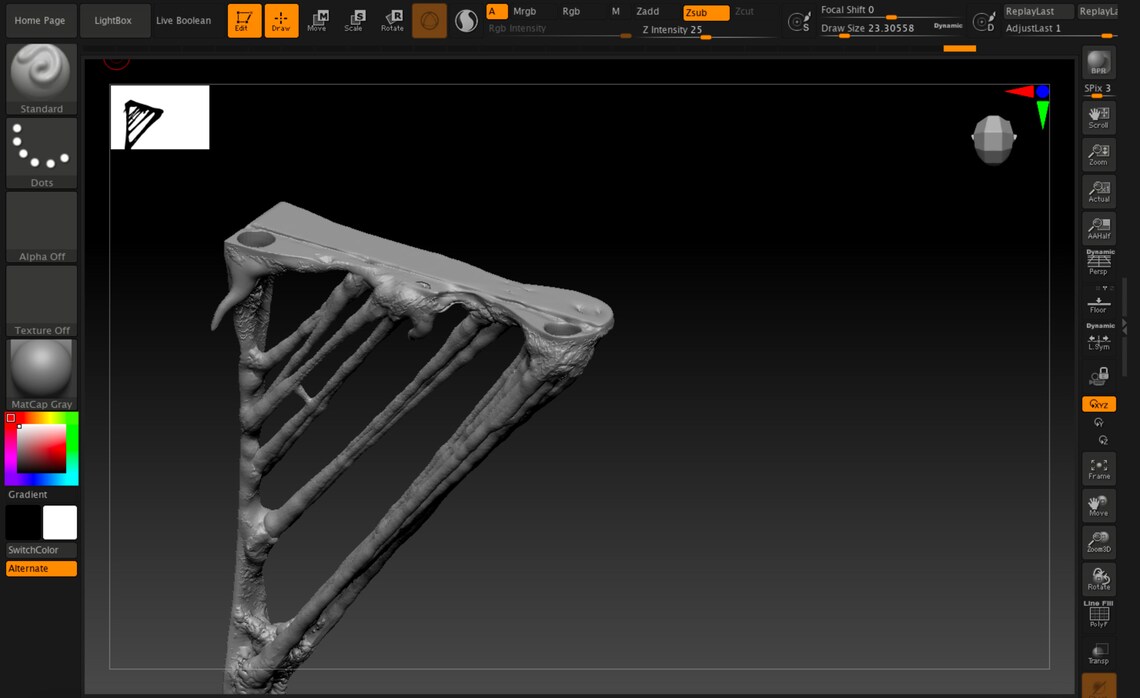Toggle the Floor grid icon
The image size is (1140, 698).
pos(1099,302)
